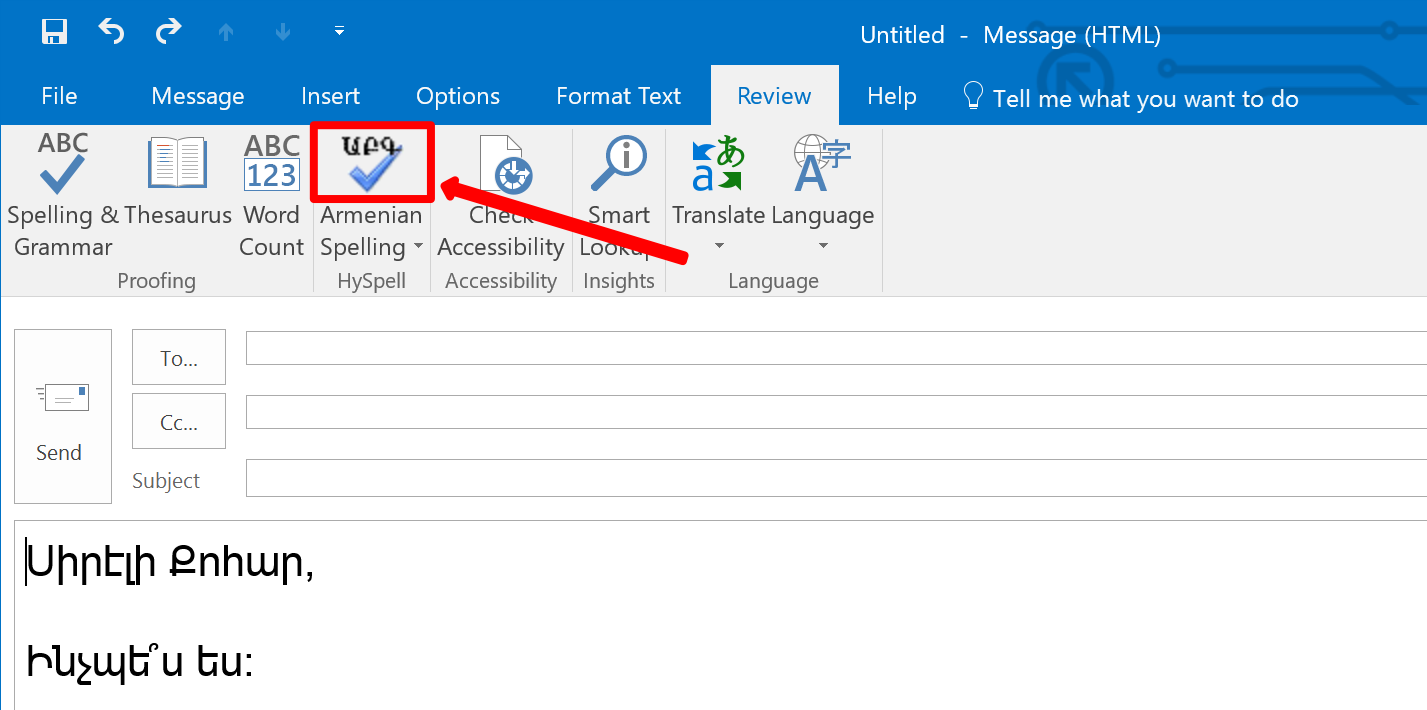Viewport: 1427px width, 710px height.
Task: Click the Word Count icon
Action: pos(271,163)
